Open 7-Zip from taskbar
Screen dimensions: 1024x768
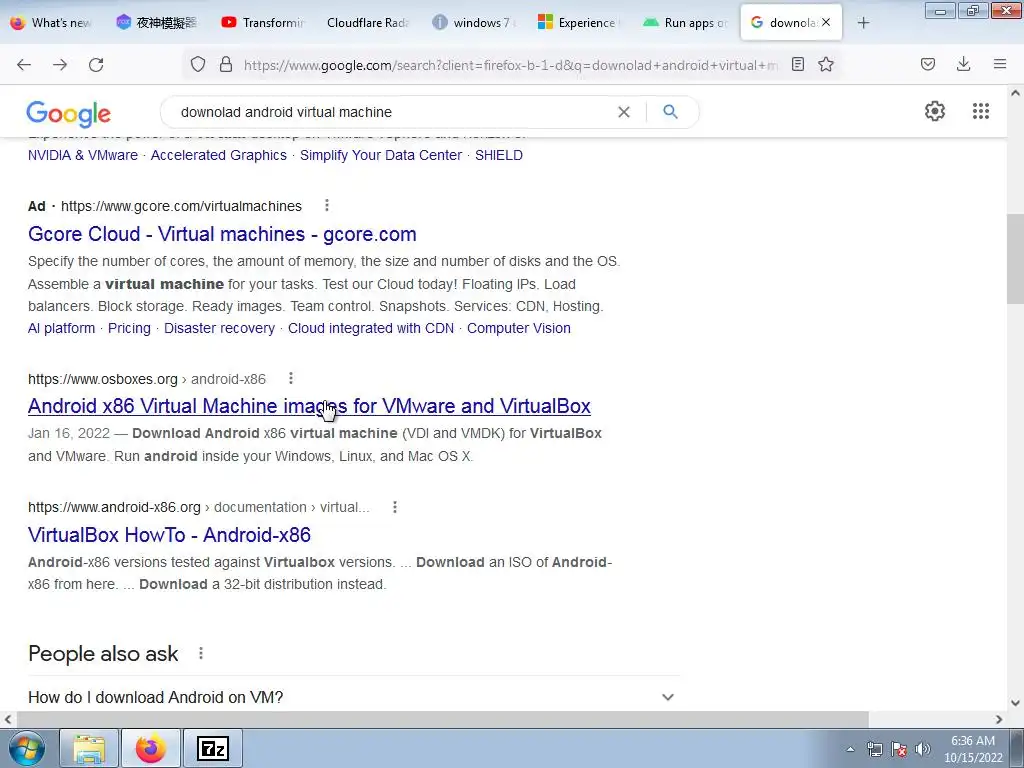click(213, 748)
